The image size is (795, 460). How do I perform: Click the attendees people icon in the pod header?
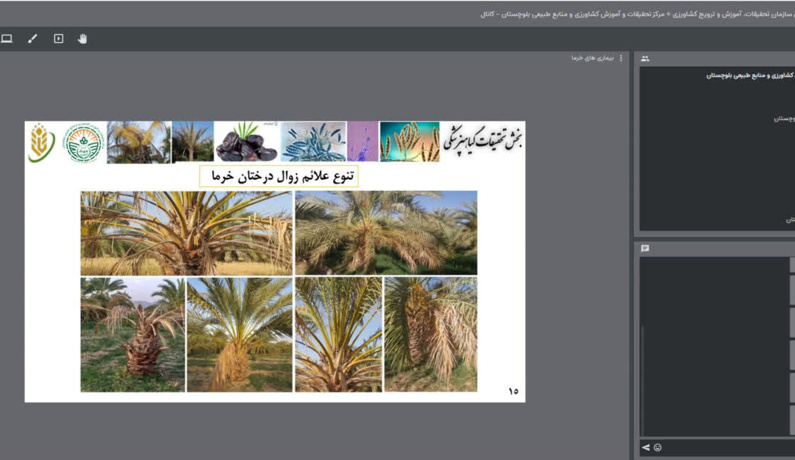645,59
